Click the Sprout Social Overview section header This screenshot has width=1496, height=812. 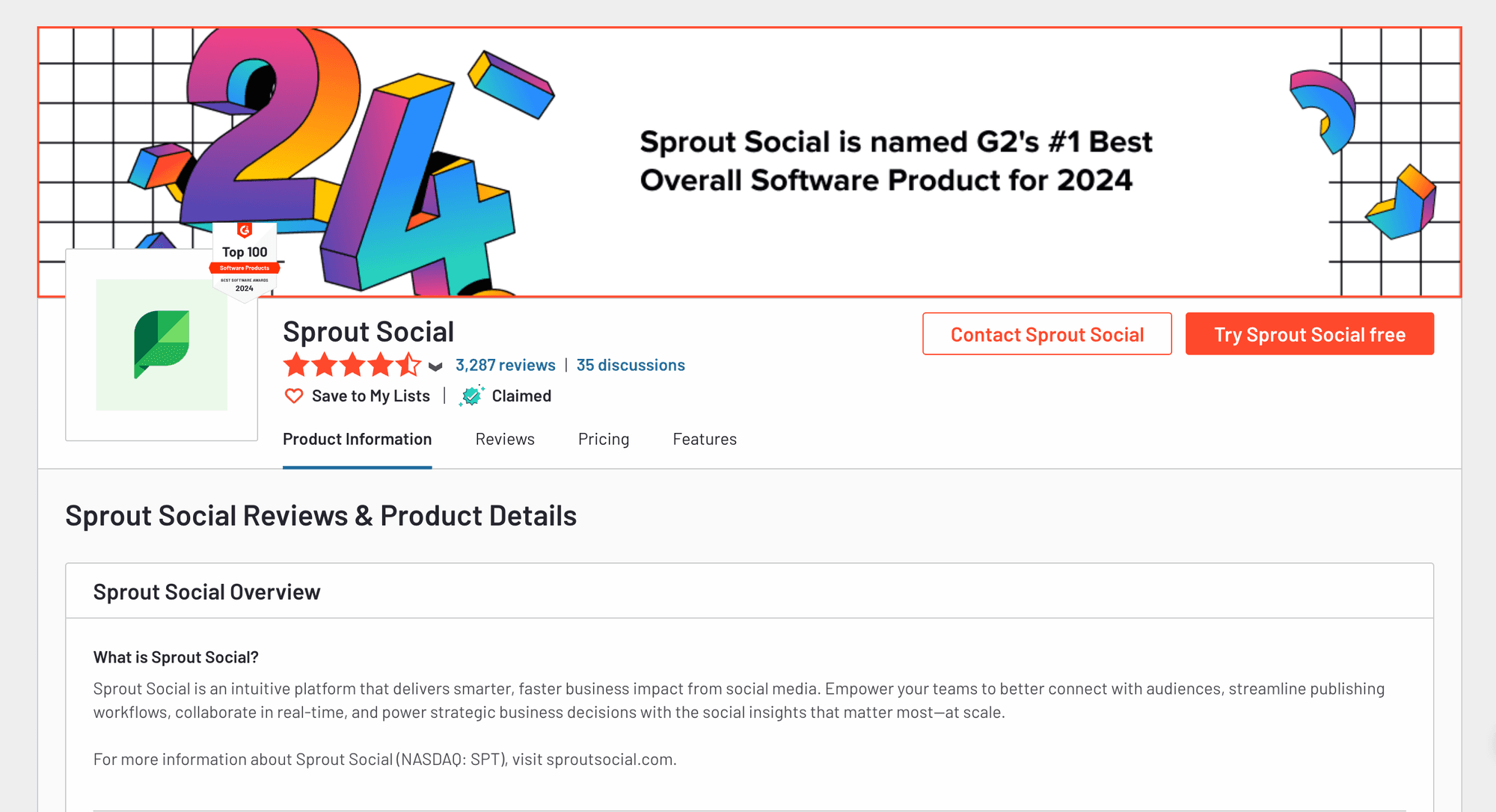click(207, 592)
